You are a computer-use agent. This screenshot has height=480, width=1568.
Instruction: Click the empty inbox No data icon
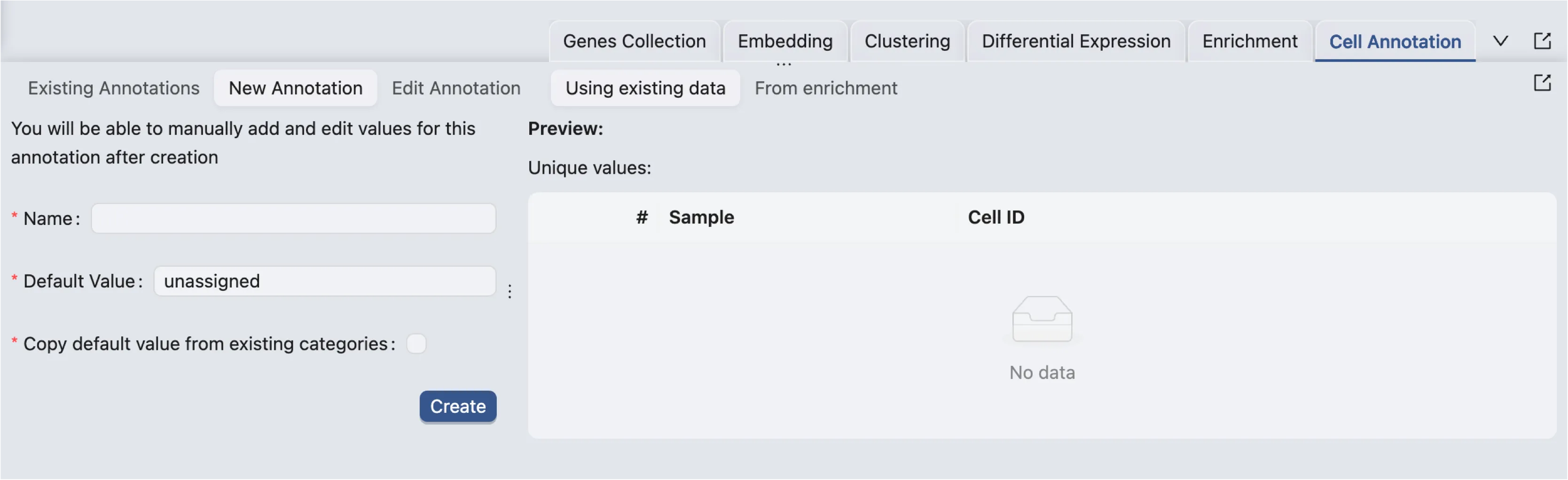pyautogui.click(x=1042, y=319)
